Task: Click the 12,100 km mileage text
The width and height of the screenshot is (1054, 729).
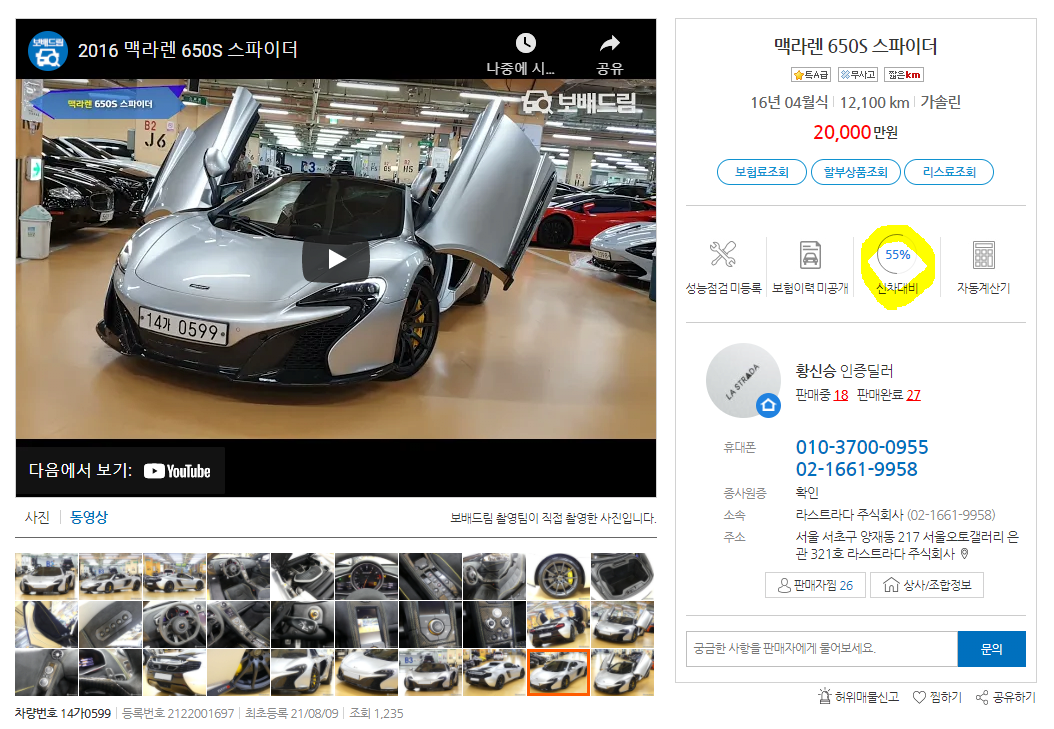Action: (x=874, y=103)
